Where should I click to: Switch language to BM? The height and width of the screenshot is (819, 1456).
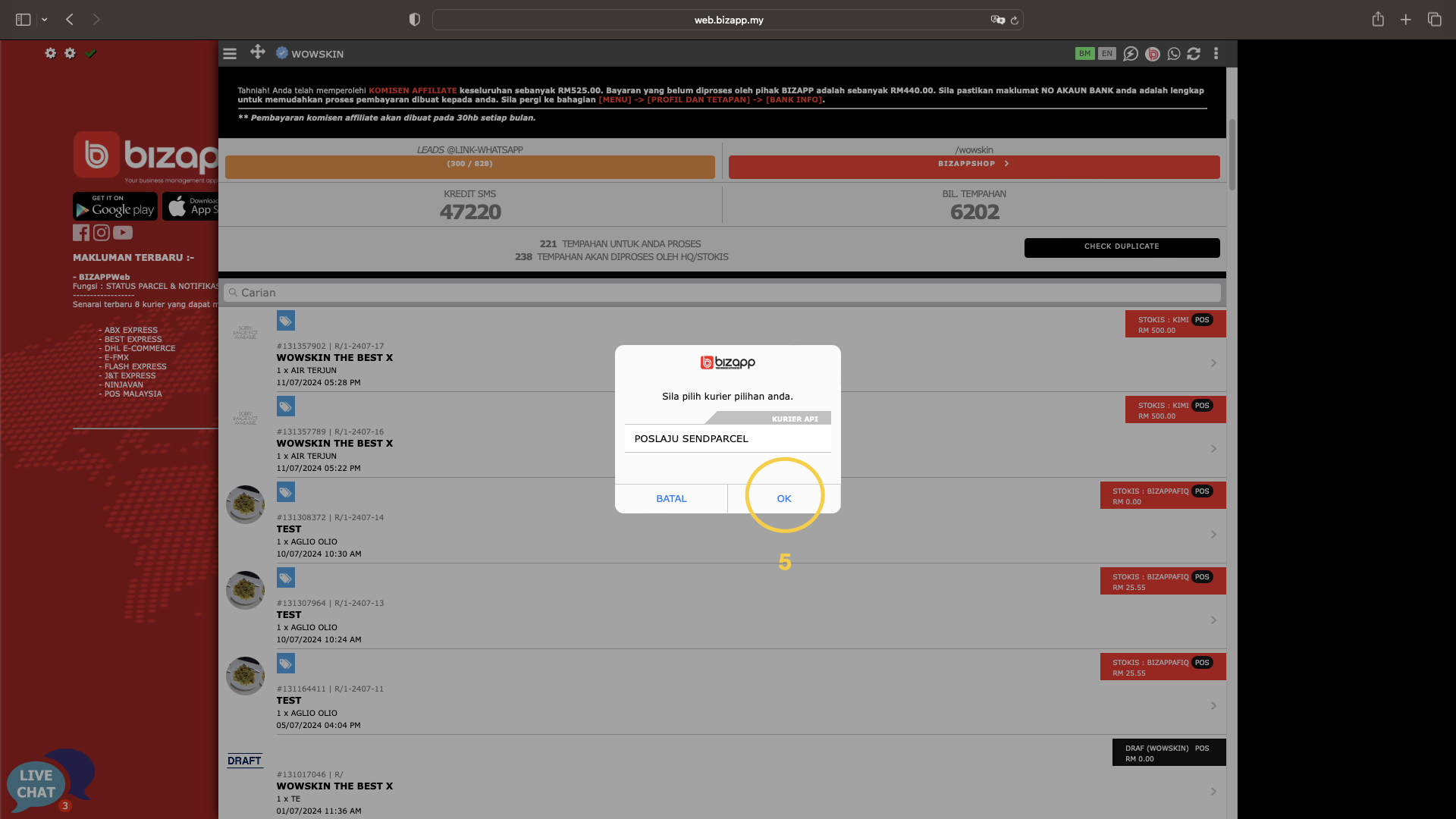click(x=1085, y=54)
